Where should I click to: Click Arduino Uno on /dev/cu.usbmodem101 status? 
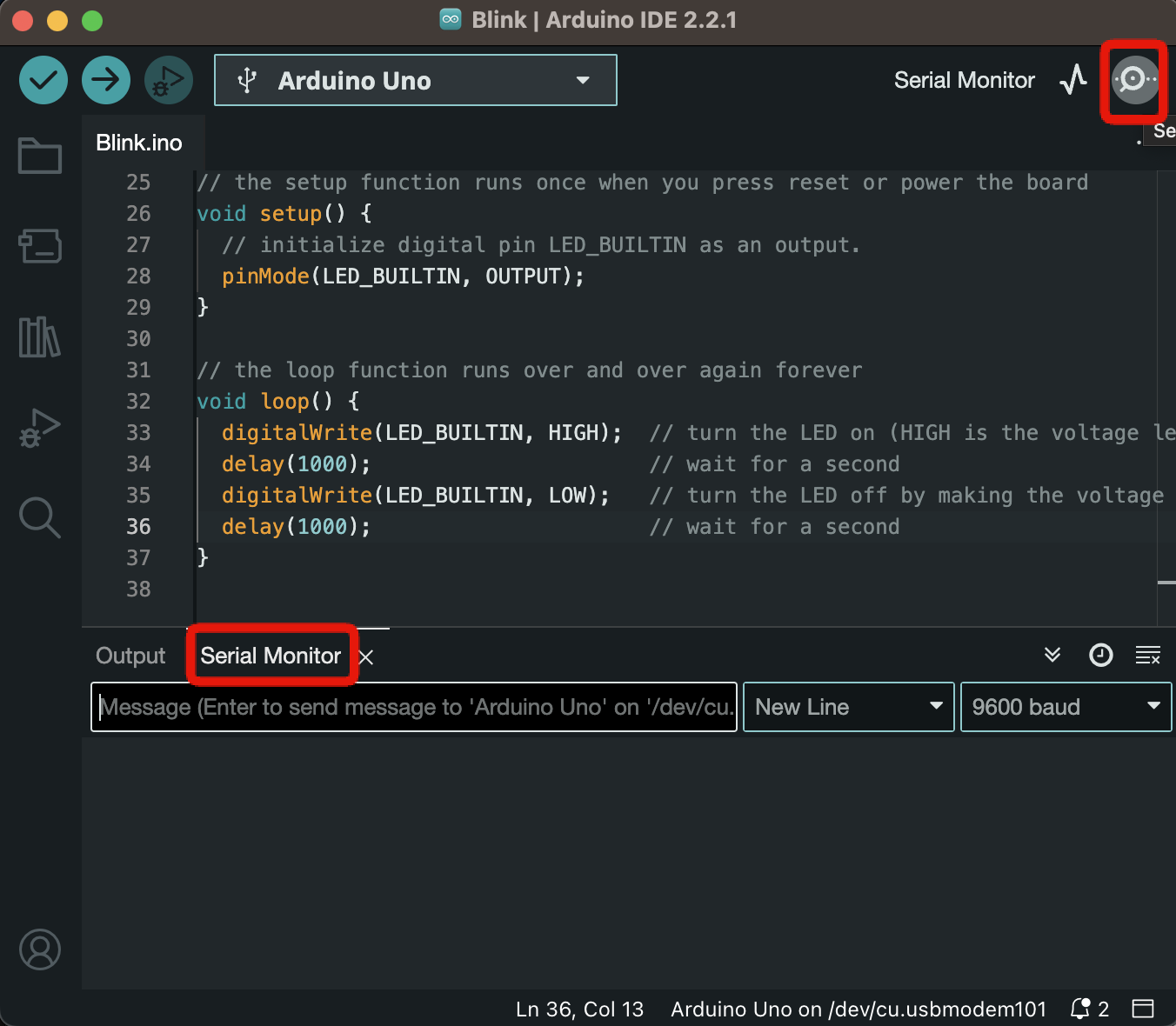(859, 1009)
